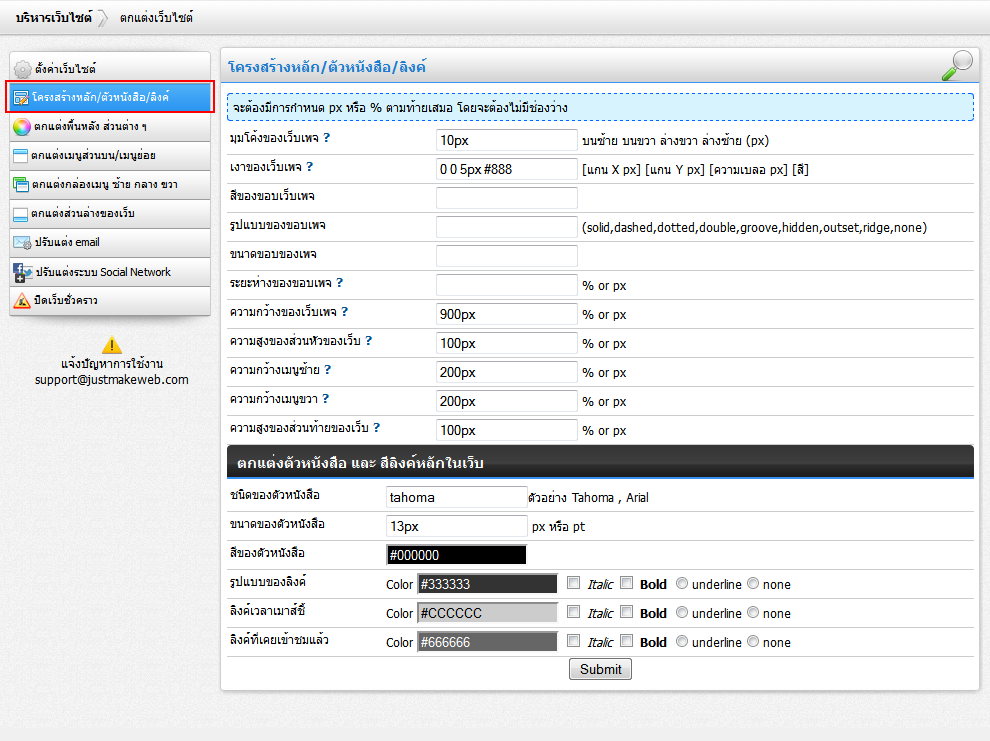Image resolution: width=990 pixels, height=741 pixels.
Task: Click the ความสูงของส่วนท้ายของเว็บ field
Action: (506, 430)
